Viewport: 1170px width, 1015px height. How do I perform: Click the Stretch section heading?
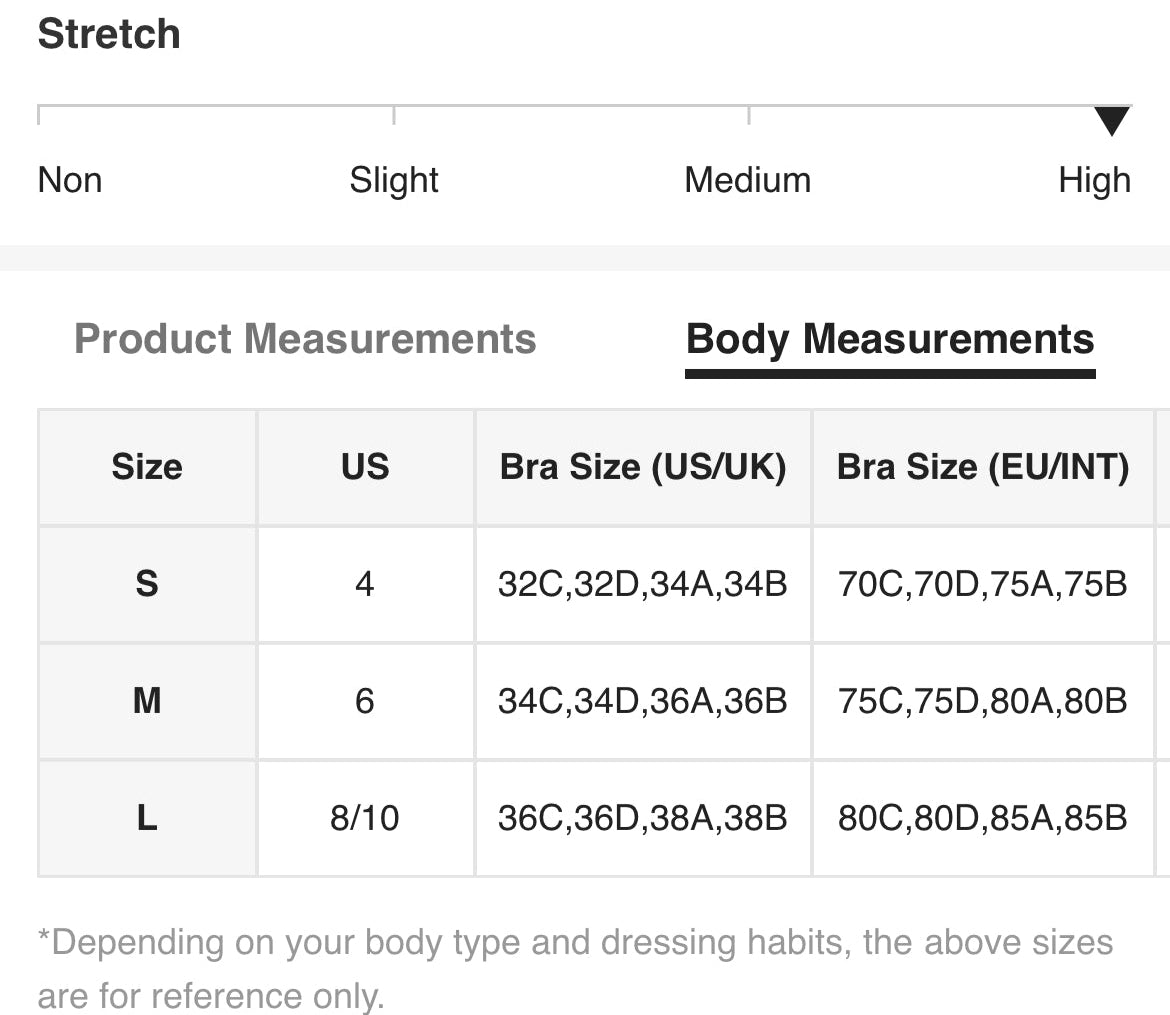tap(109, 34)
